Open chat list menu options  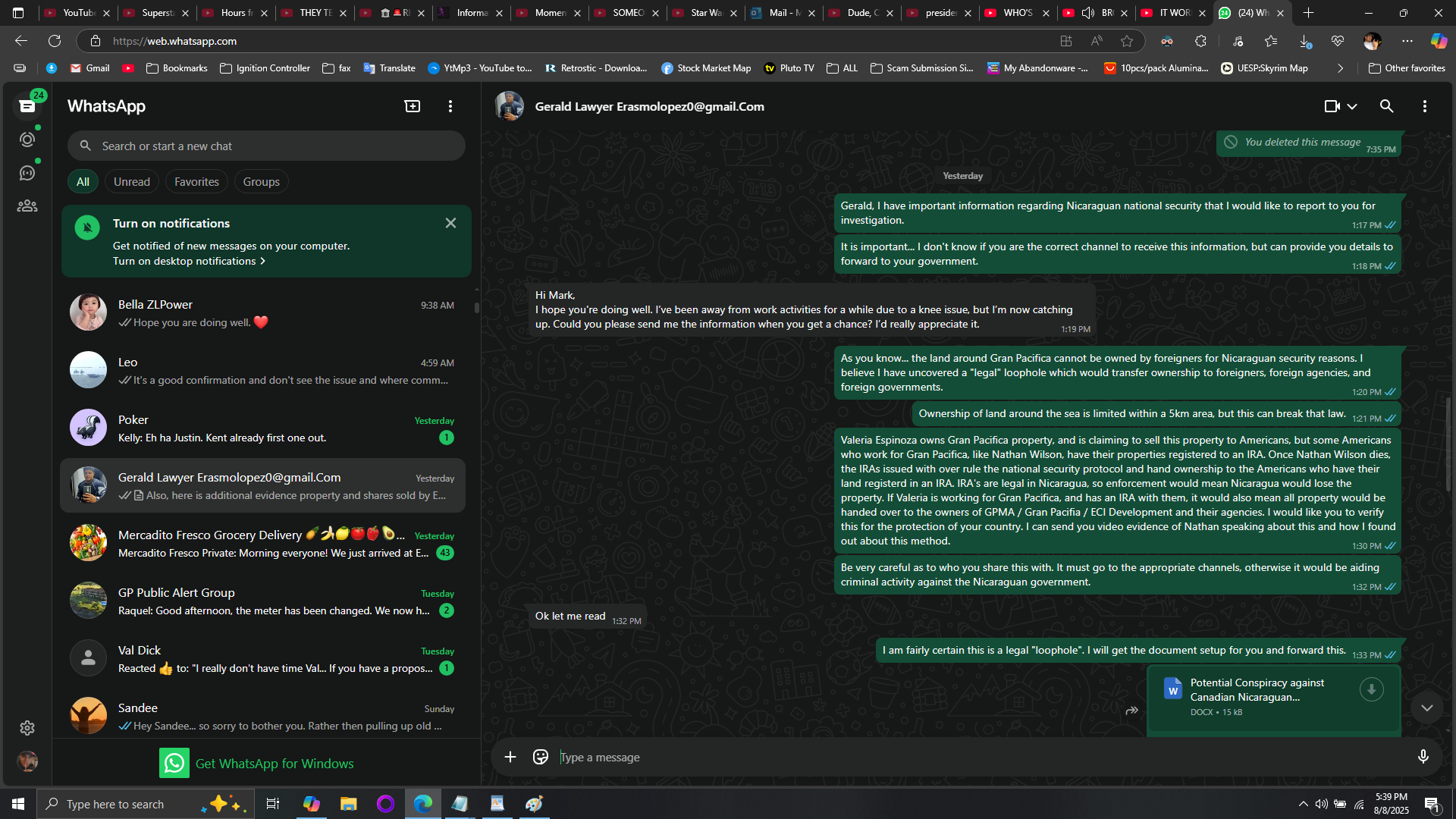(x=450, y=106)
